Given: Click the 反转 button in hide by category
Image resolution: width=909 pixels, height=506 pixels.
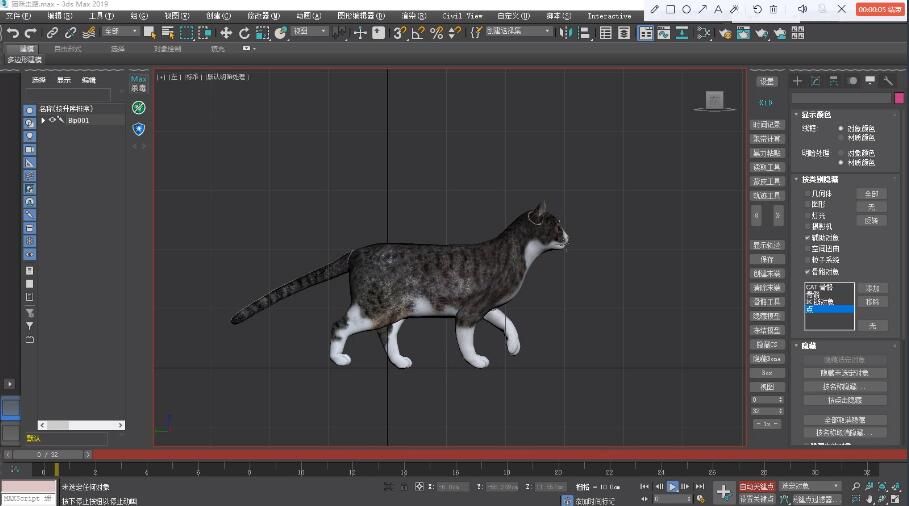Looking at the screenshot, I should (x=871, y=220).
